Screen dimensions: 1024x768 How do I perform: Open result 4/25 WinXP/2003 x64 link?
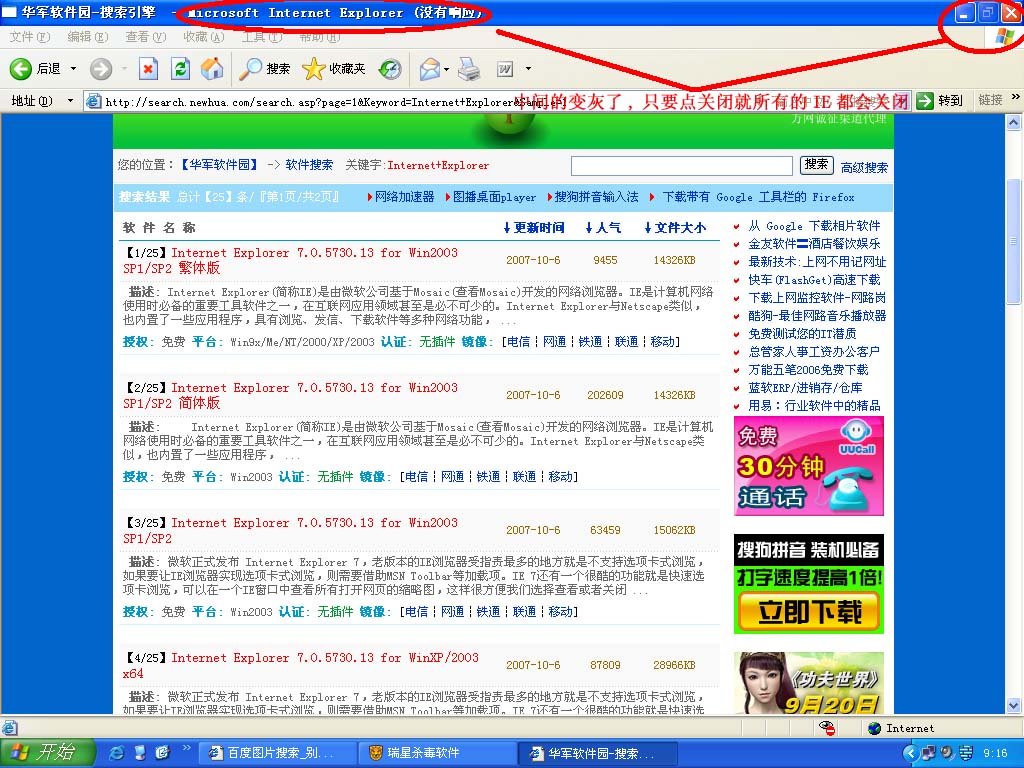[x=301, y=665]
